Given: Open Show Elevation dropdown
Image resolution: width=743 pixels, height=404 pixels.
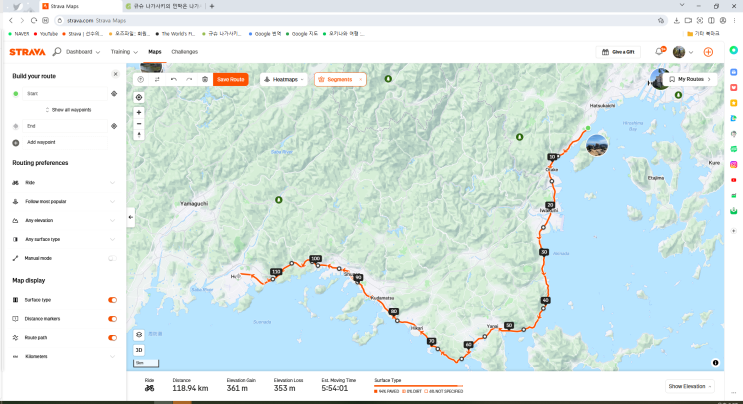Looking at the screenshot, I should tap(689, 386).
